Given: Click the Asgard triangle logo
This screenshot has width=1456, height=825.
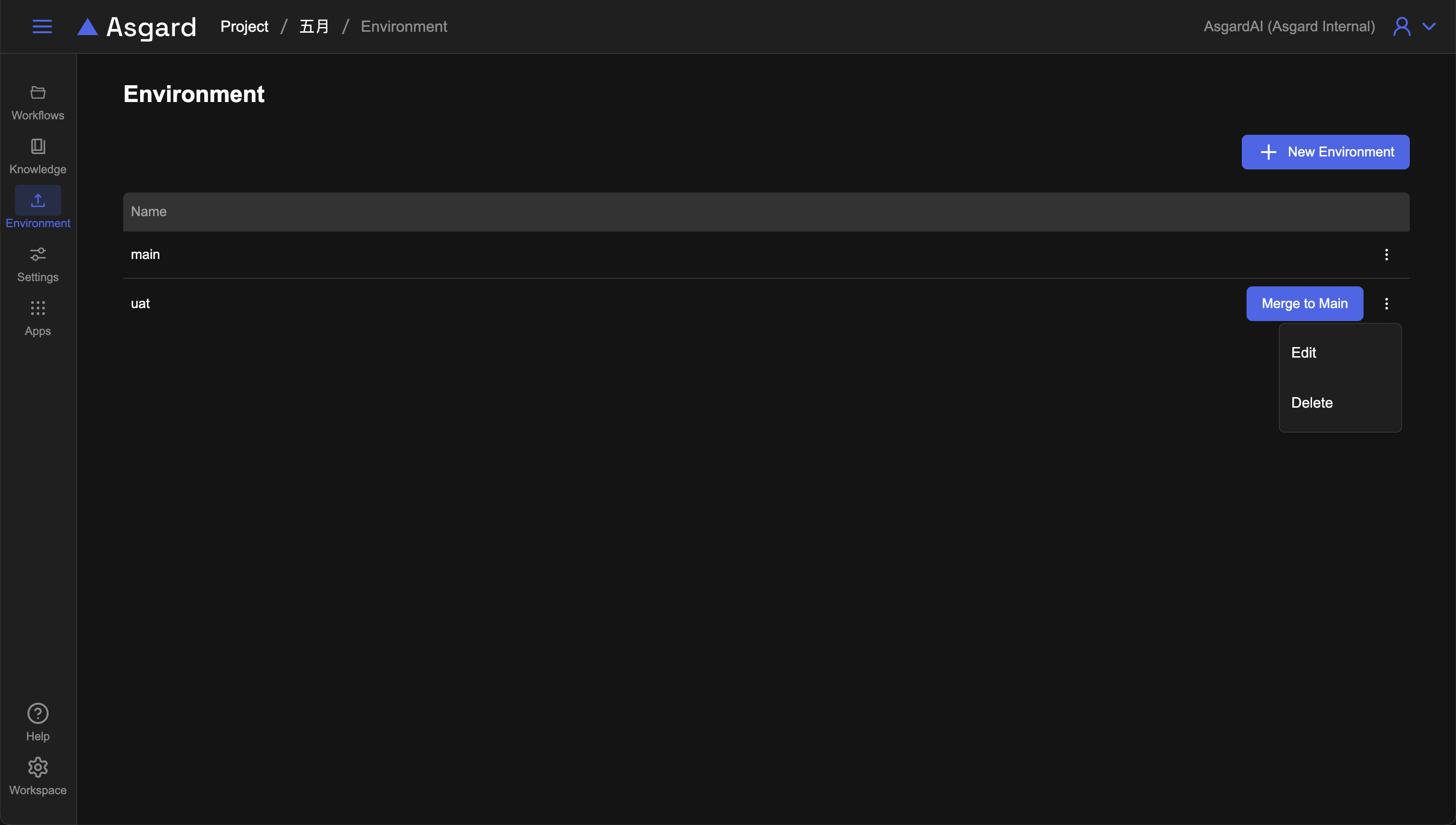Looking at the screenshot, I should (87, 26).
